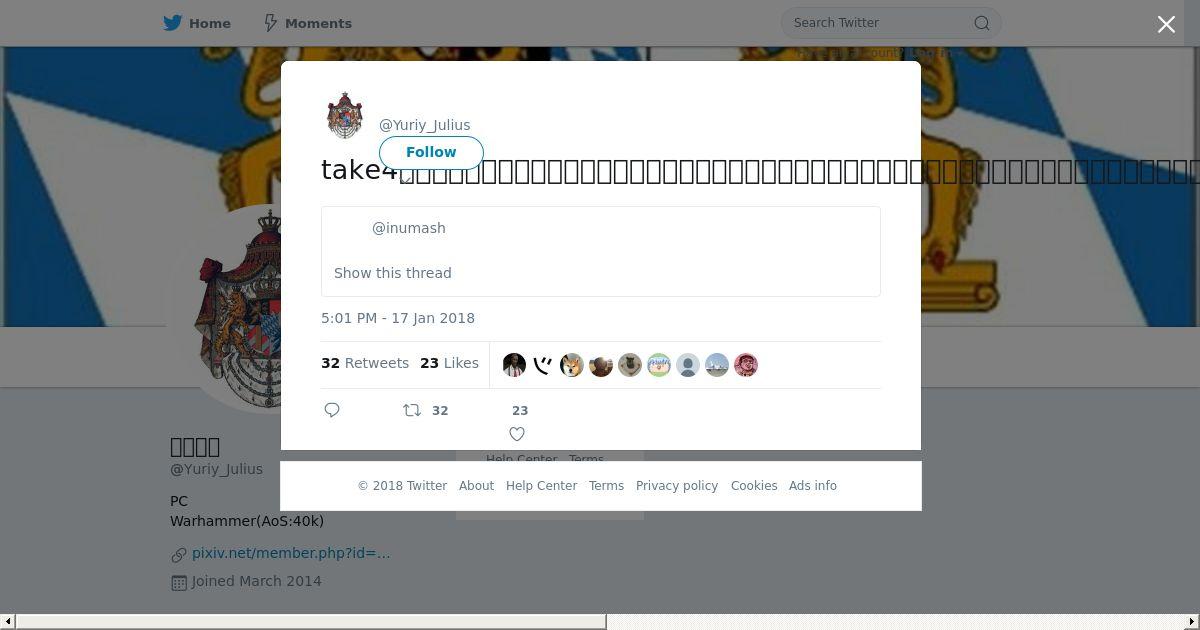Click the horizontal scrollbar at bottom
Viewport: 1200px width, 630px height.
[x=310, y=622]
